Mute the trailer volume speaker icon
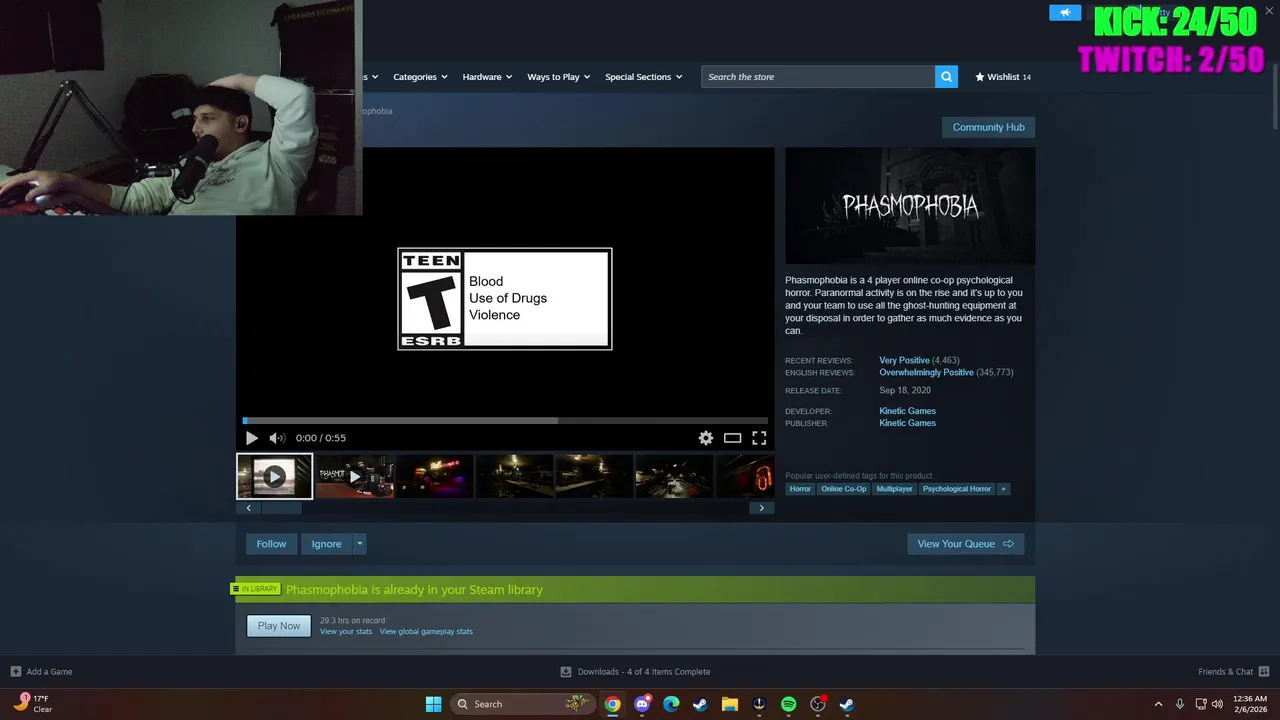Viewport: 1280px width, 720px height. click(277, 438)
